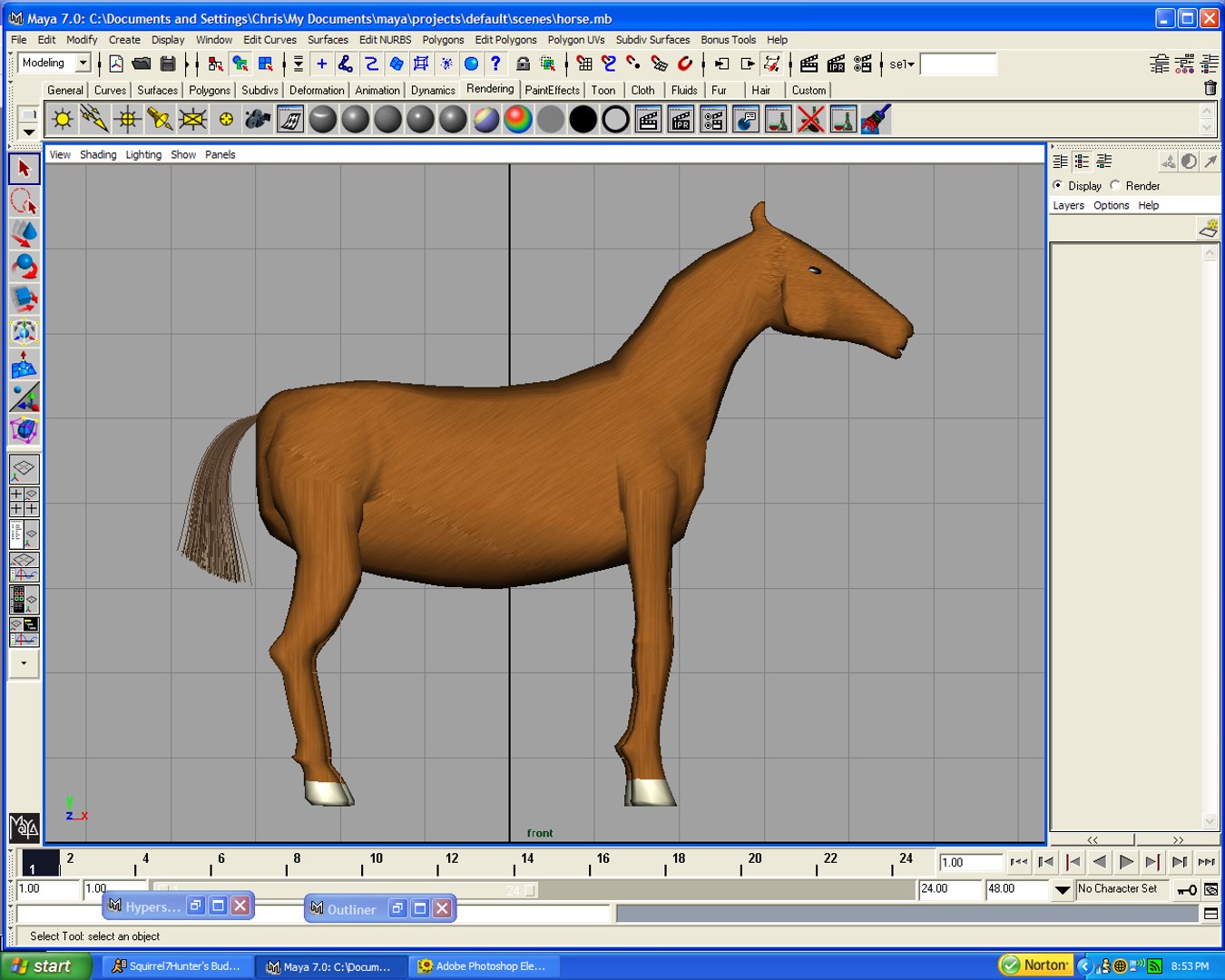Open the sel input mode dropdown
The width and height of the screenshot is (1225, 980).
901,64
